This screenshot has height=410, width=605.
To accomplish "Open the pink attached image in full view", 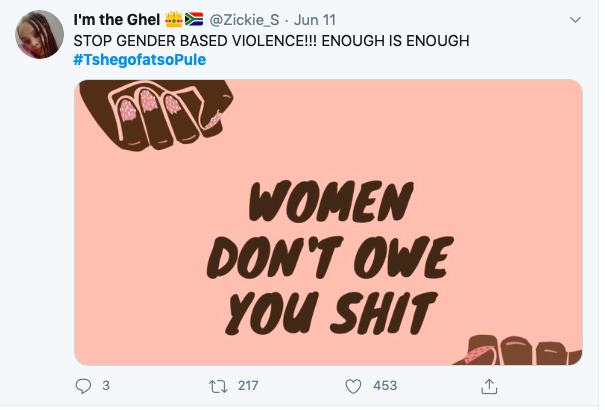I will (328, 223).
